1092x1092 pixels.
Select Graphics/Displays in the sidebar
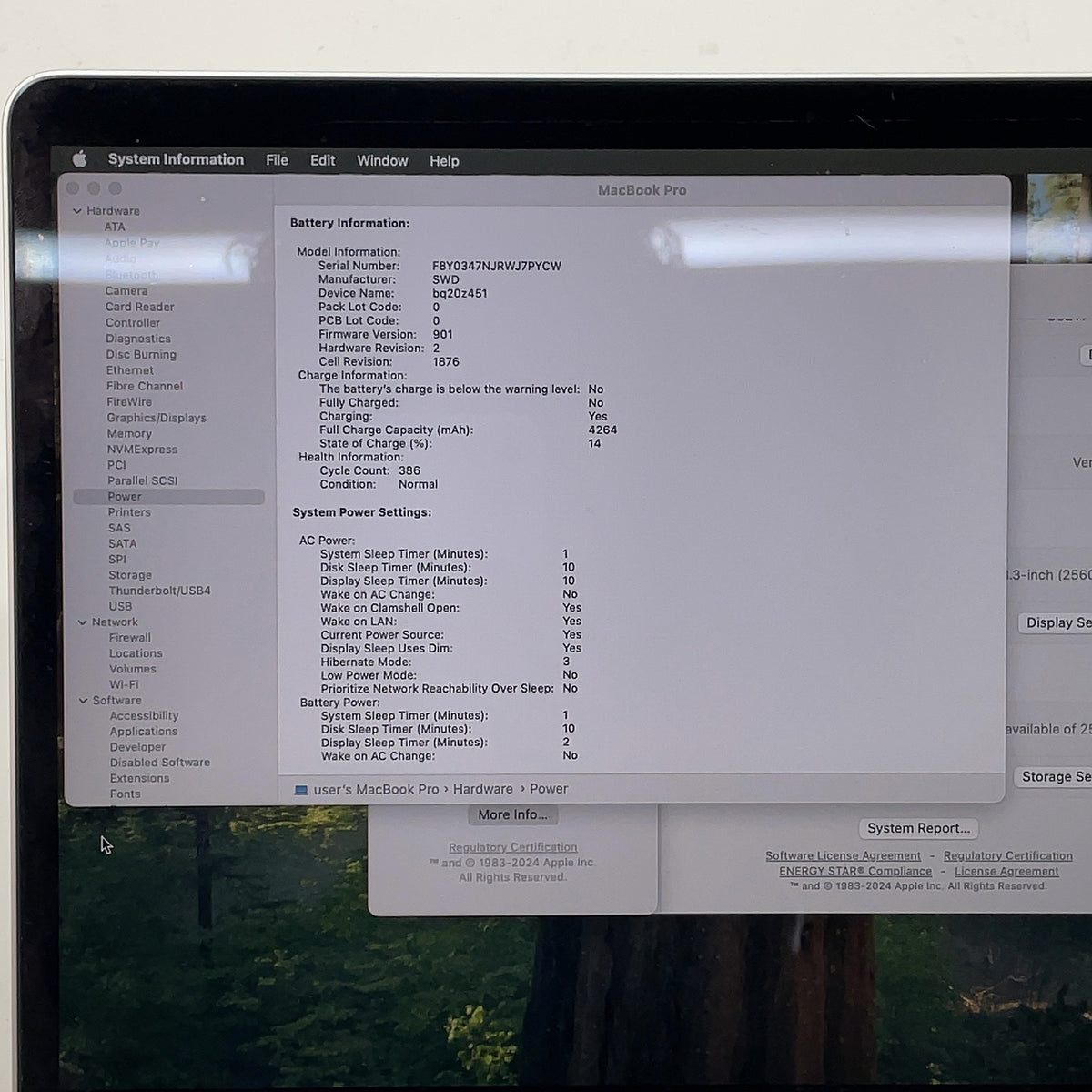coord(157,418)
